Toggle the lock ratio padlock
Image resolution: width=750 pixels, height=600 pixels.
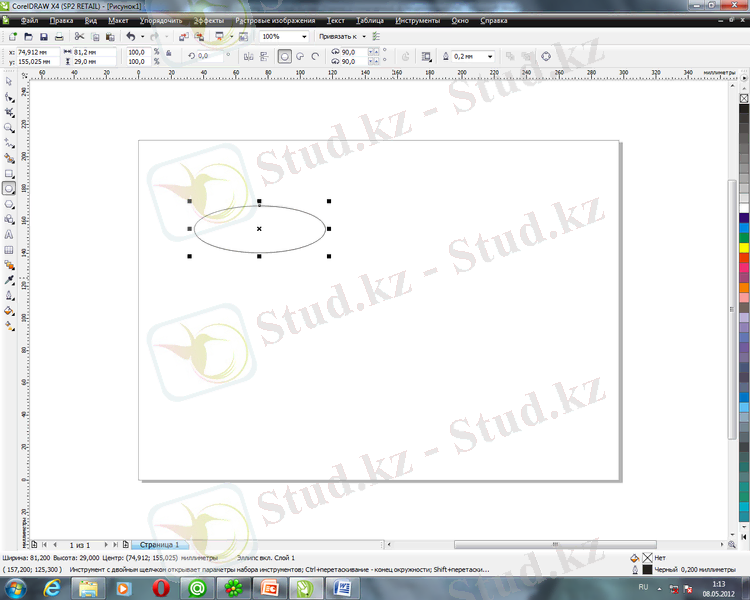(x=168, y=53)
